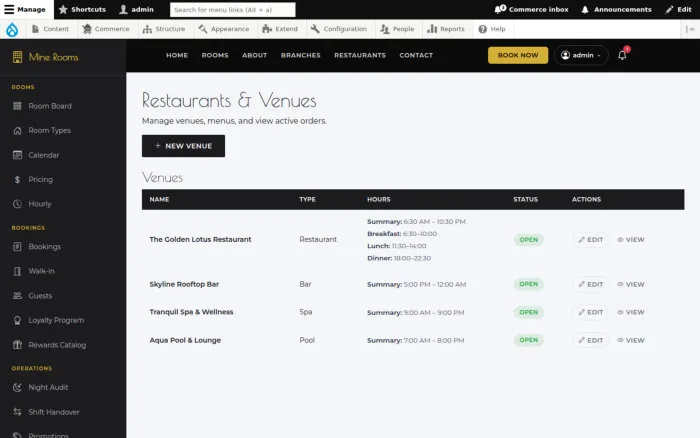Click the Calendar sidebar icon
This screenshot has height=438, width=700.
coord(17,155)
